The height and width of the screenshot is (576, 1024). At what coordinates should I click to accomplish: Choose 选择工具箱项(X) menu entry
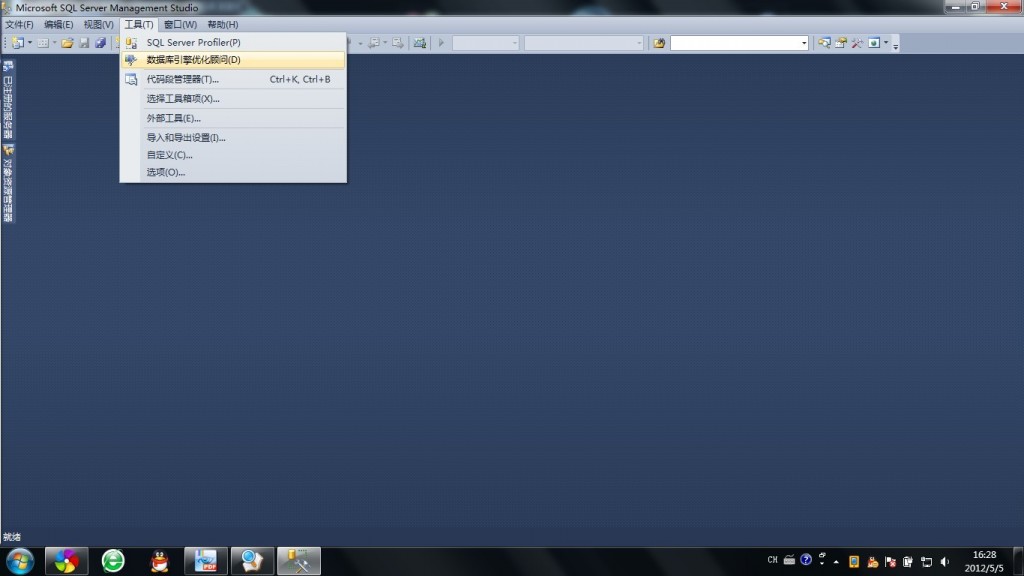pyautogui.click(x=233, y=99)
